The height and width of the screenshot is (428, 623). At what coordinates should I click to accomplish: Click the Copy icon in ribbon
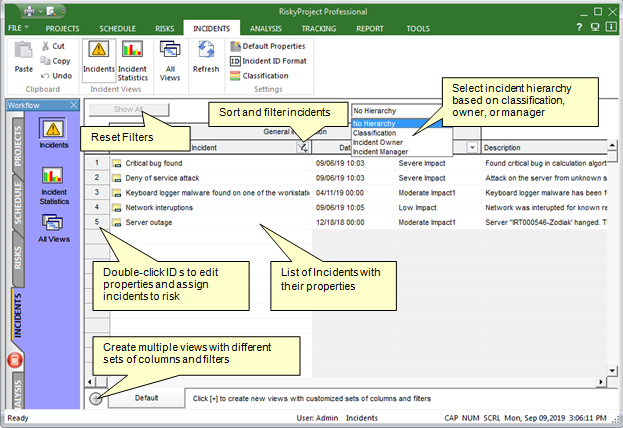pos(45,61)
